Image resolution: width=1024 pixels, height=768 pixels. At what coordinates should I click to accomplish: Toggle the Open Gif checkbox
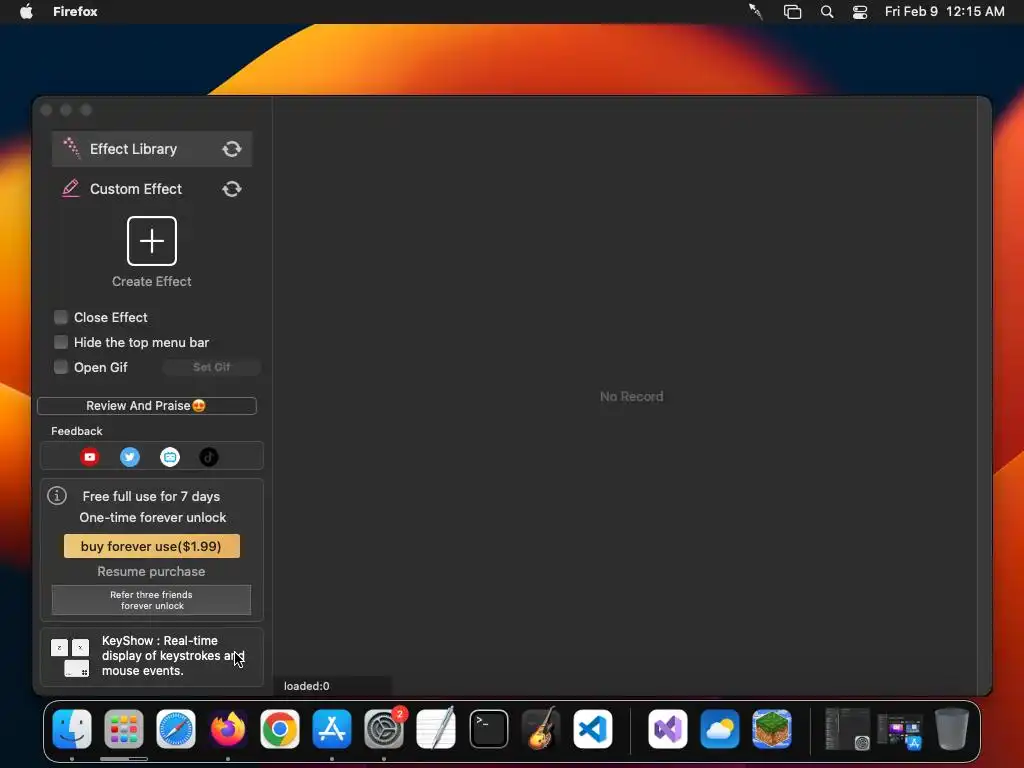point(61,367)
